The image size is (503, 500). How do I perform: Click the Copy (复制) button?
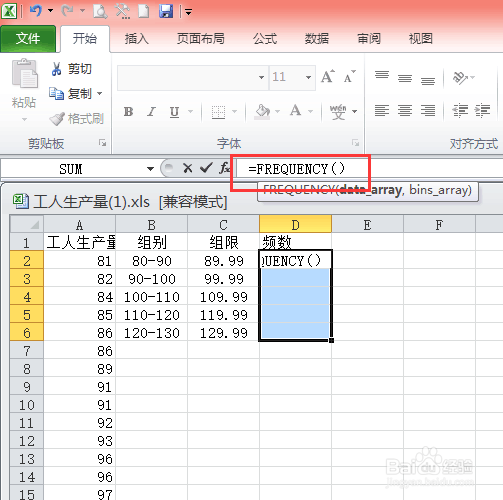coord(70,94)
